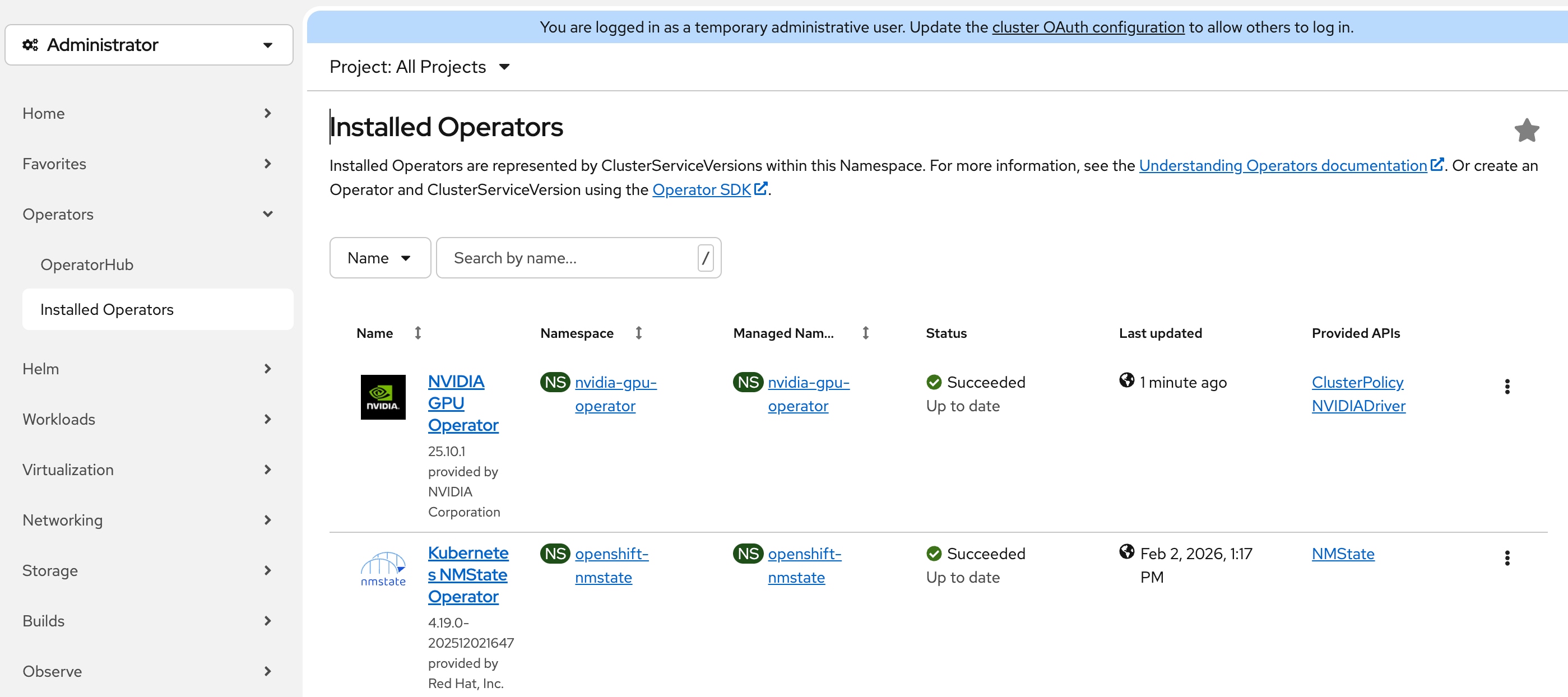Open the Administrator perspective switcher dropdown
Screen dimensions: 1568x697
149,45
